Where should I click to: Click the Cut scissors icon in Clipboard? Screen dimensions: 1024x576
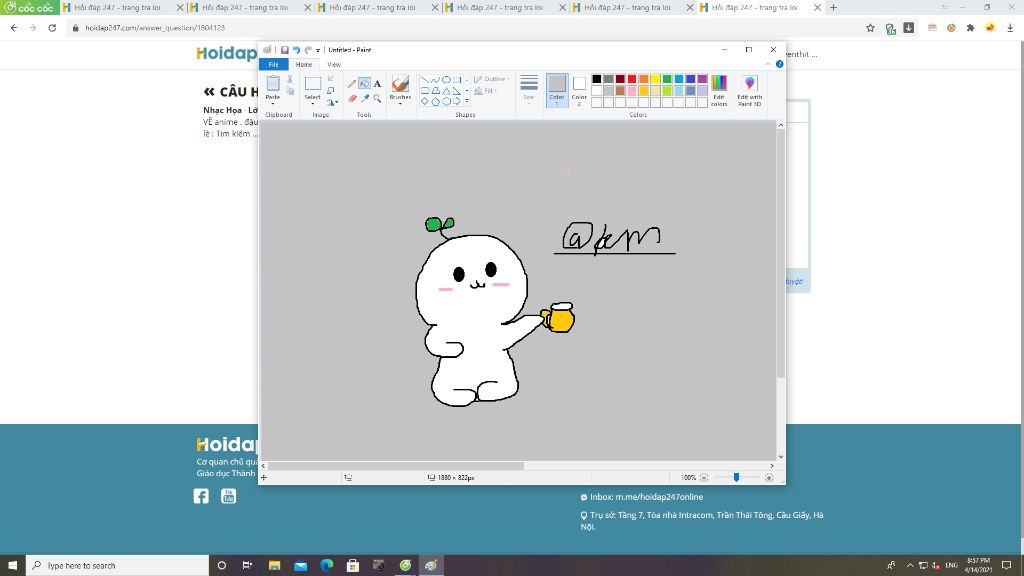pyautogui.click(x=290, y=79)
